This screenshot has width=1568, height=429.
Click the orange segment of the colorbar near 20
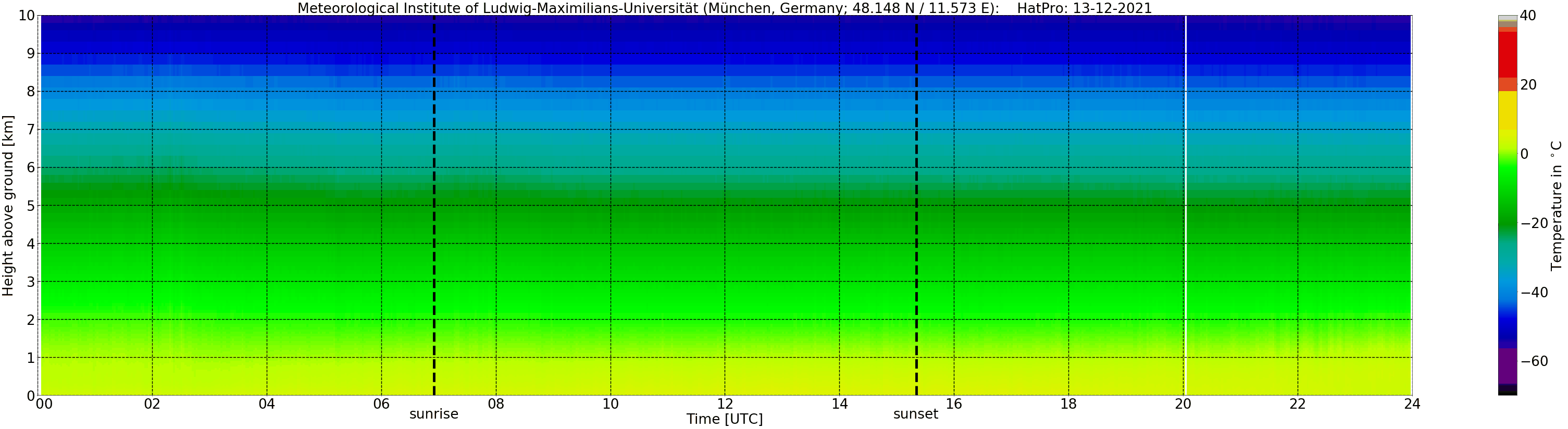[1507, 84]
